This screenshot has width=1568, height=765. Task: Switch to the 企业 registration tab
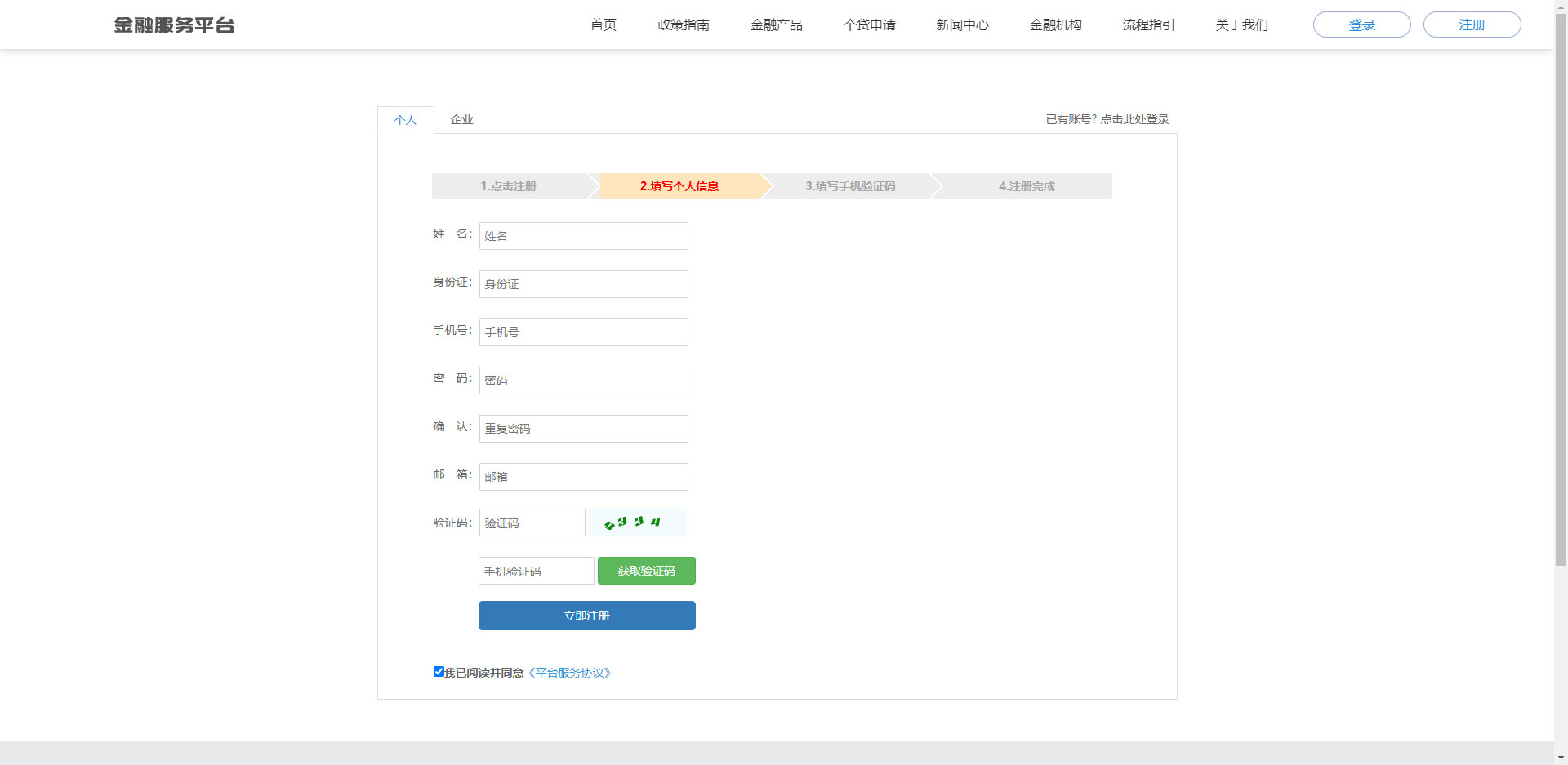point(461,120)
